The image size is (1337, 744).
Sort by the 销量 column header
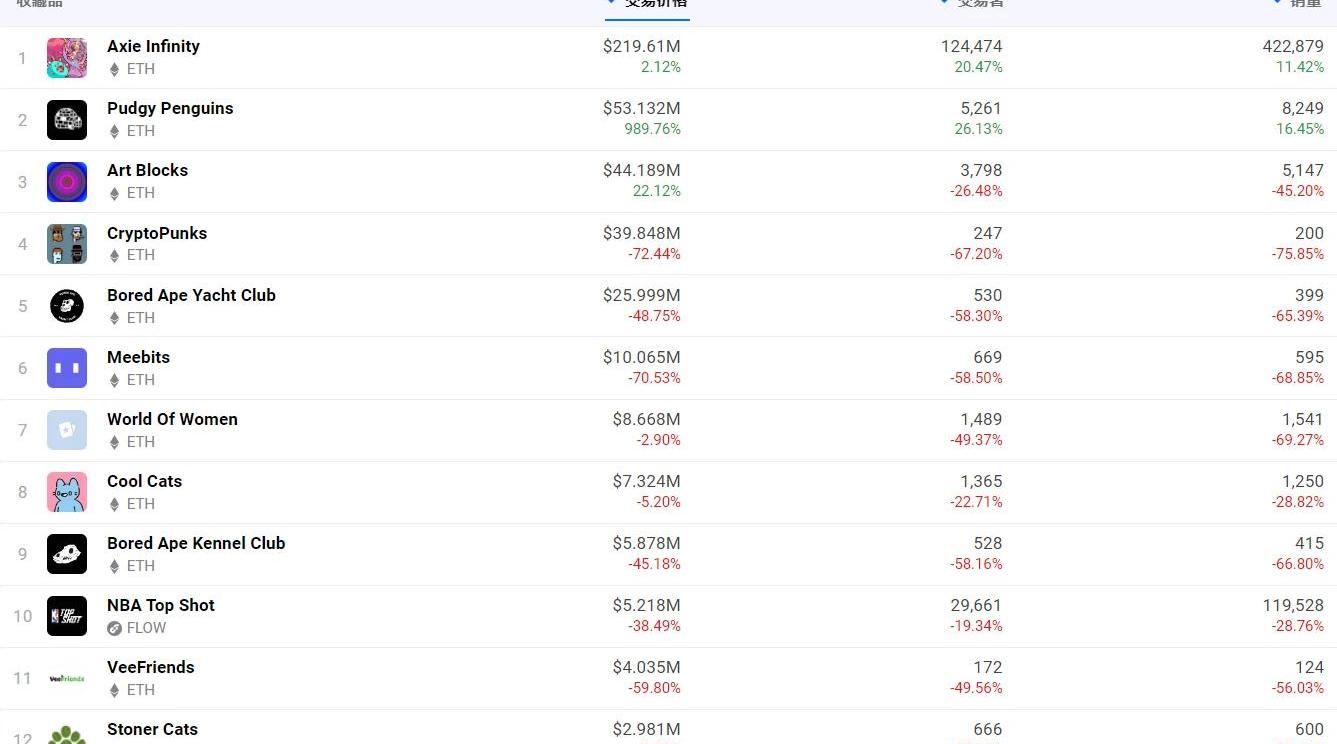click(1305, 4)
